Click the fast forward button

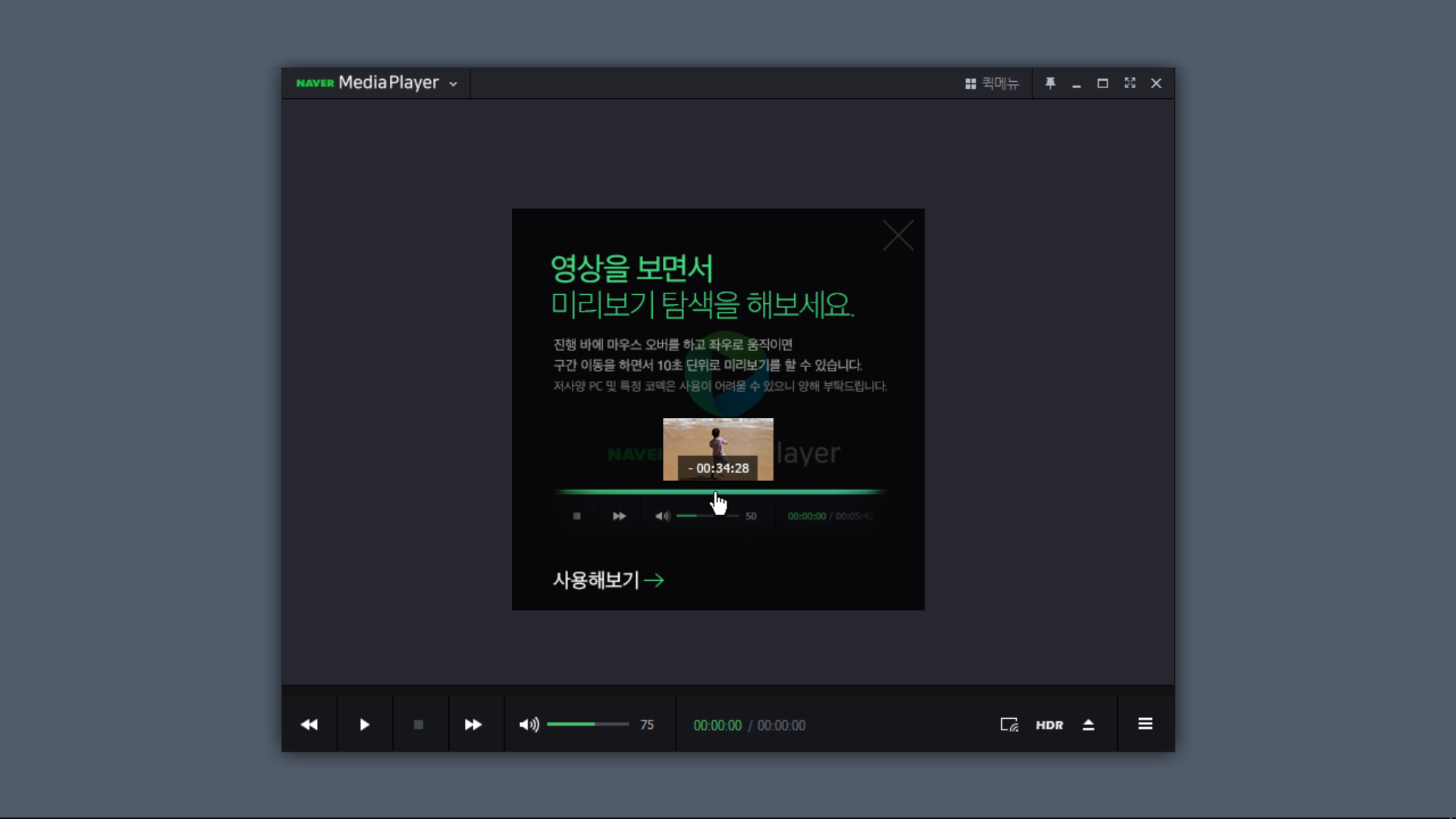(x=473, y=725)
